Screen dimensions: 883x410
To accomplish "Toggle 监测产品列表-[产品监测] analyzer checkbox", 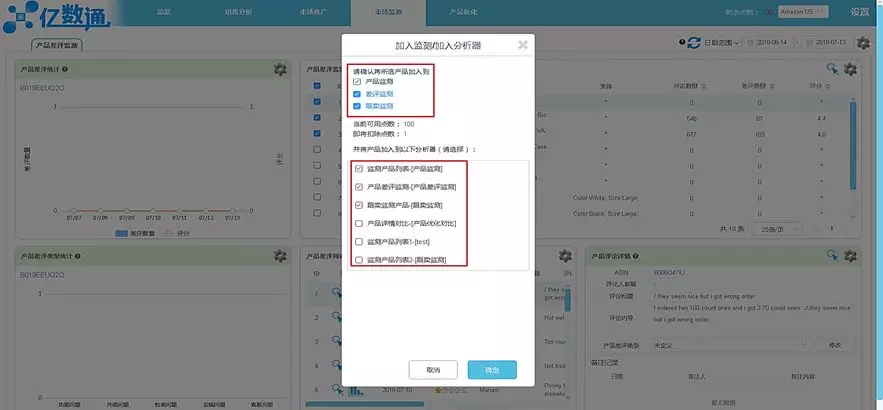I will [359, 168].
